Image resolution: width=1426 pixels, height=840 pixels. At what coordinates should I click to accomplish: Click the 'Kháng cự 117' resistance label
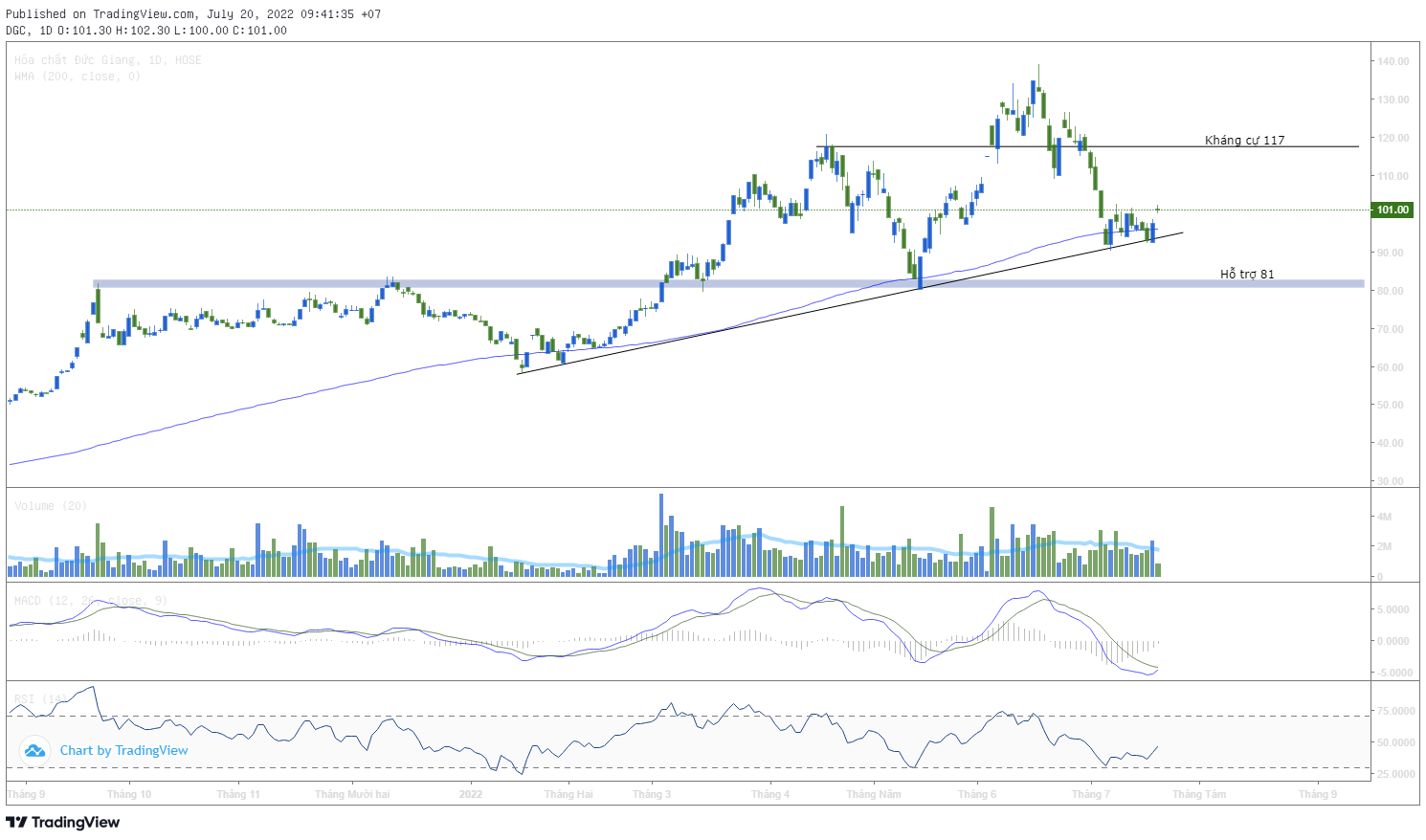click(1244, 140)
